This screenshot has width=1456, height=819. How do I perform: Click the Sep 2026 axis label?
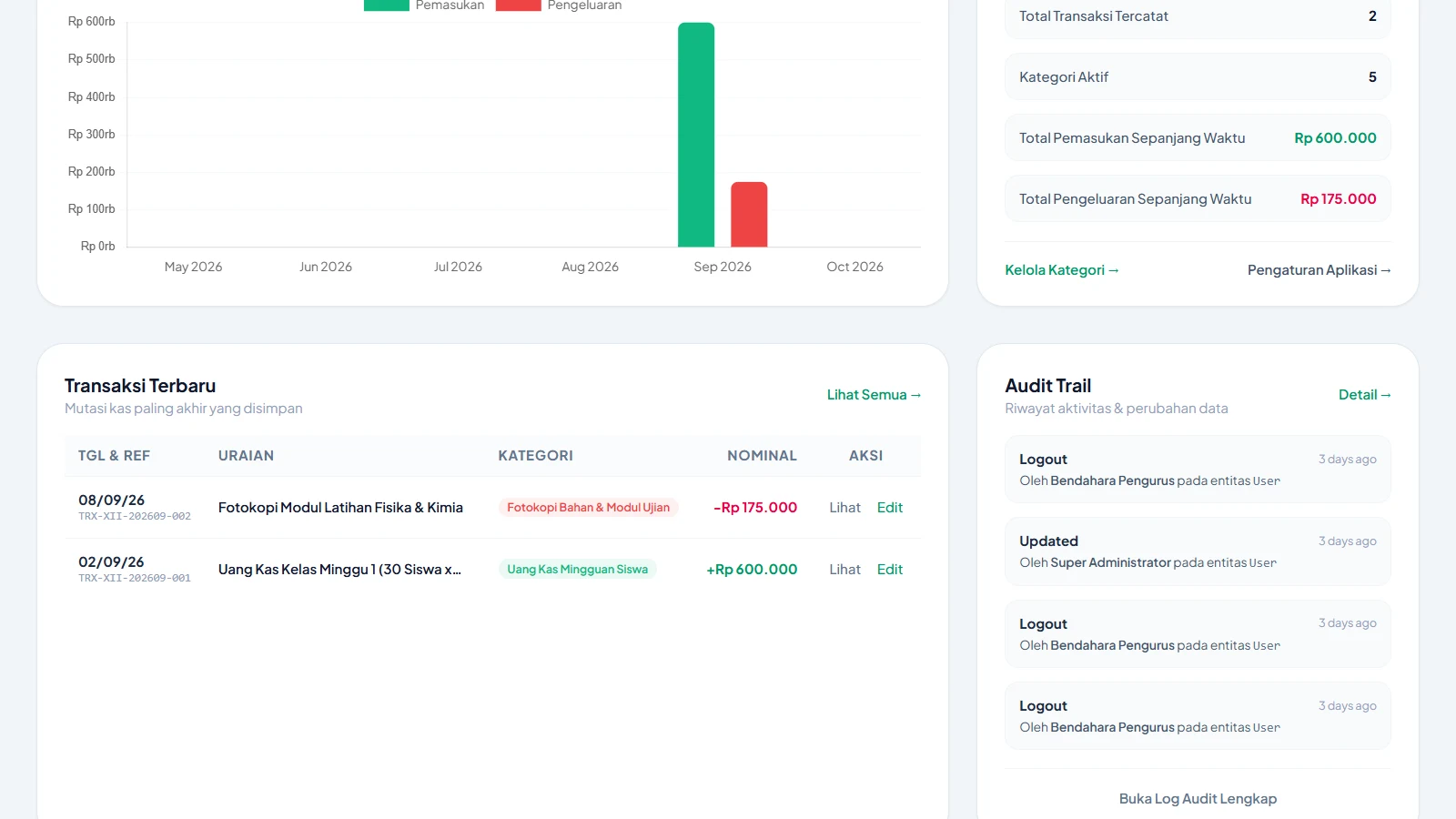pyautogui.click(x=723, y=267)
